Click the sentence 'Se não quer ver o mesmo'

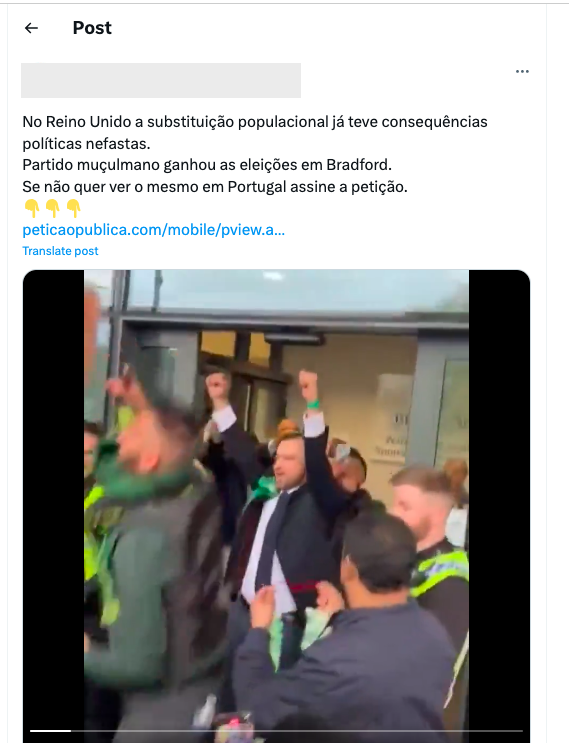tap(215, 187)
